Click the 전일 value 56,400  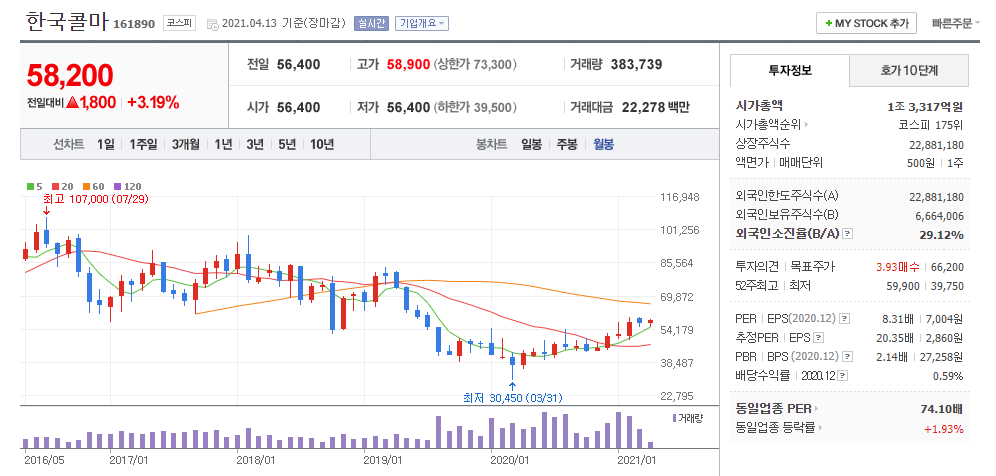(299, 64)
